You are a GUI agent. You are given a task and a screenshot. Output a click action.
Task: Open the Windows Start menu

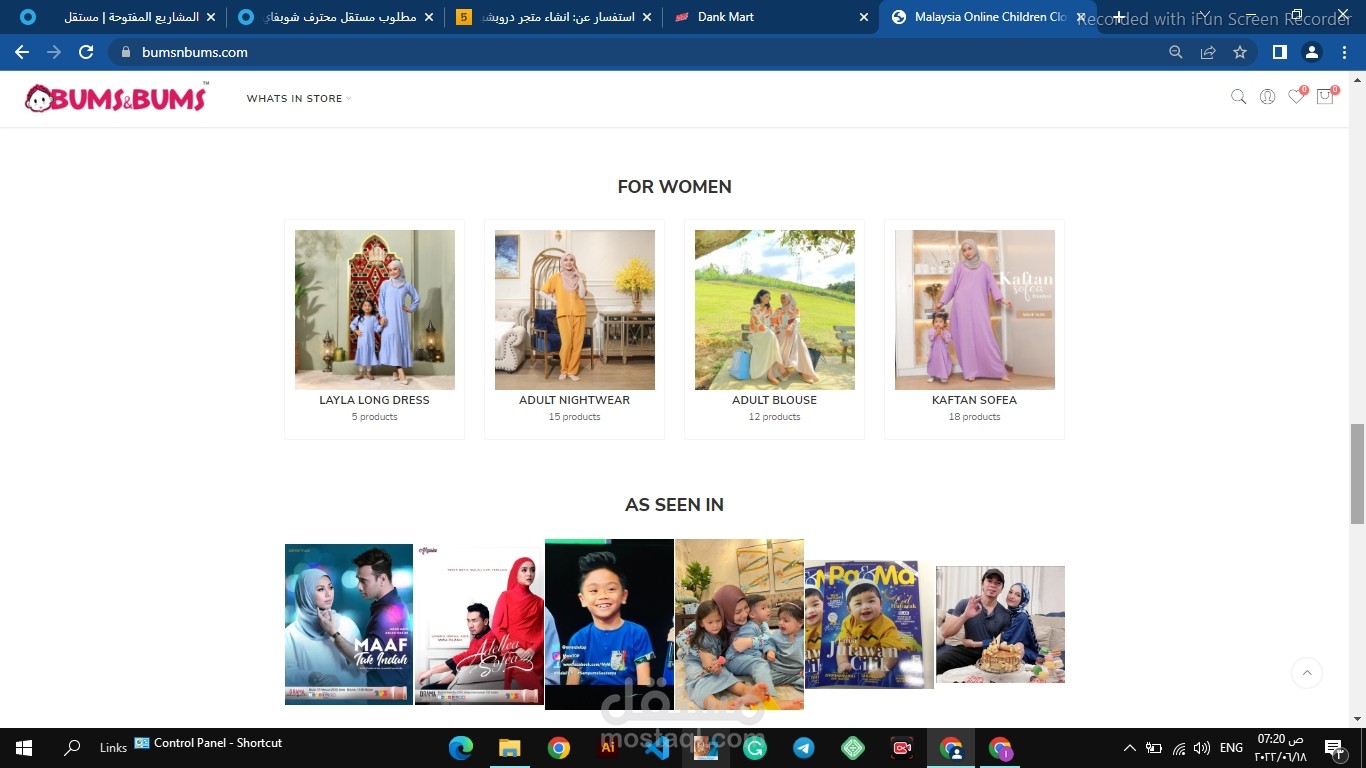coord(24,748)
